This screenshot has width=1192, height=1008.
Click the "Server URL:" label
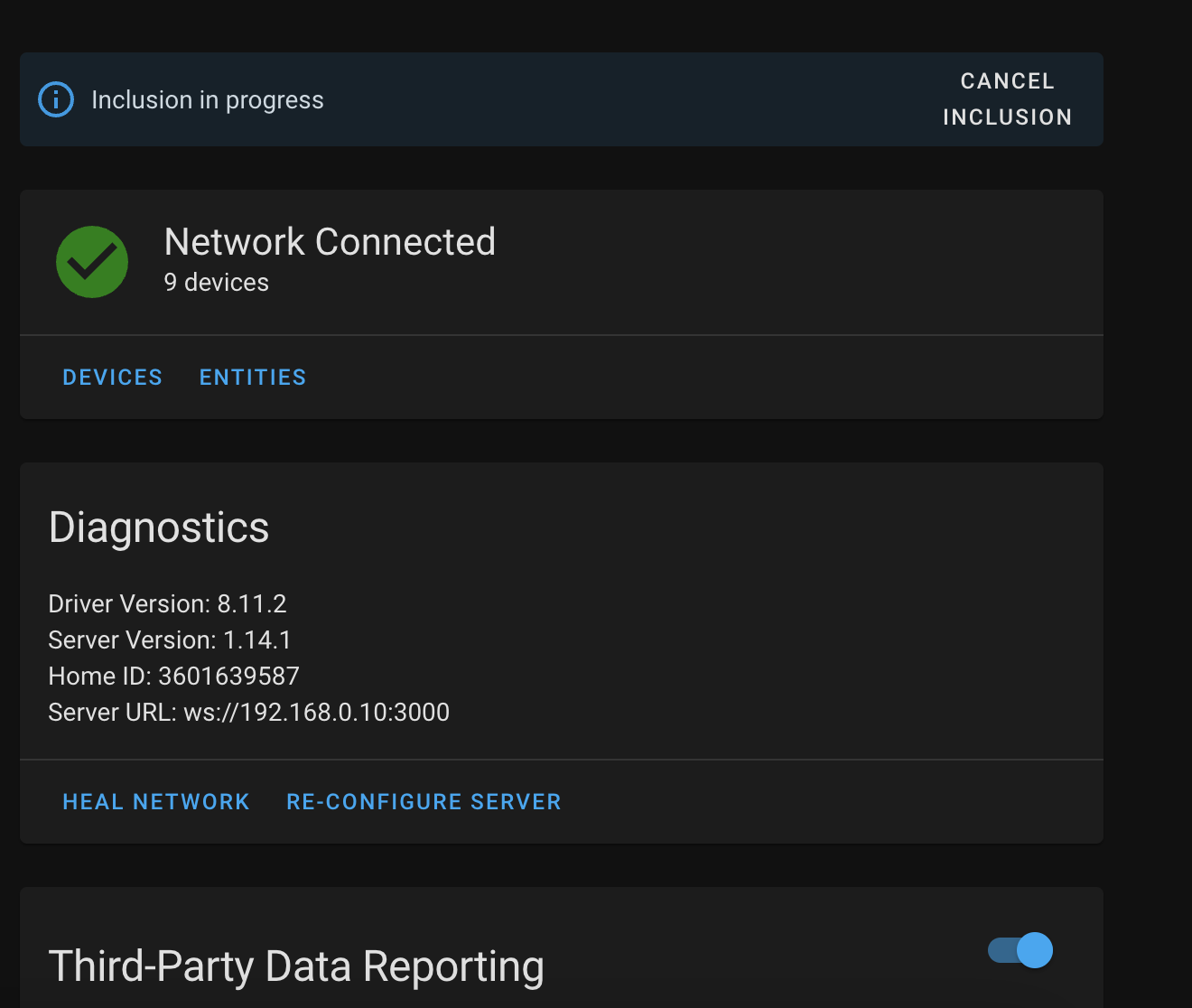[112, 713]
